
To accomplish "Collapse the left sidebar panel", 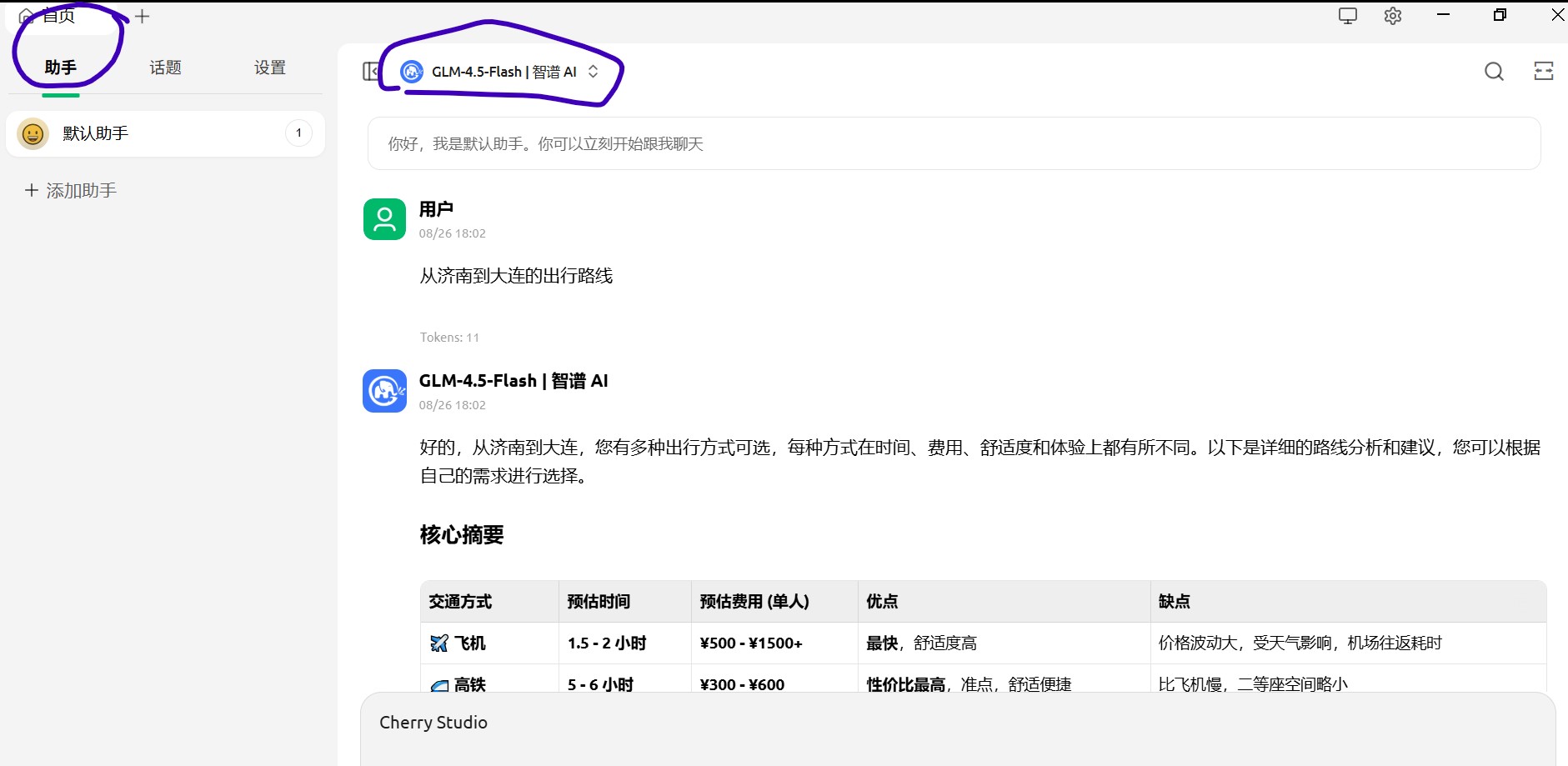I will pyautogui.click(x=370, y=72).
